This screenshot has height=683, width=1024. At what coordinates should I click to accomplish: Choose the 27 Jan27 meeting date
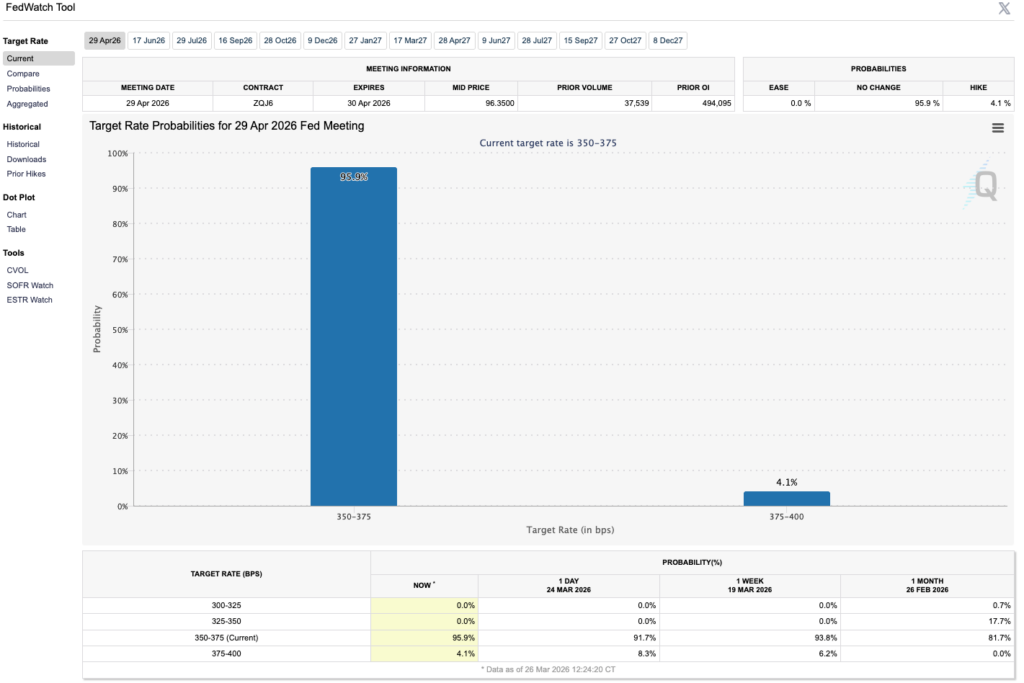[365, 40]
